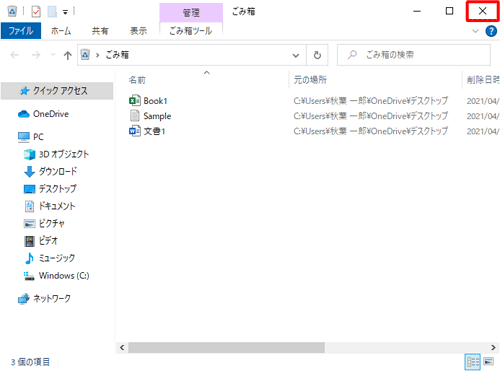Switch to the 共有 ribbon tab
Screen dimensions: 500x371
[x=100, y=31]
